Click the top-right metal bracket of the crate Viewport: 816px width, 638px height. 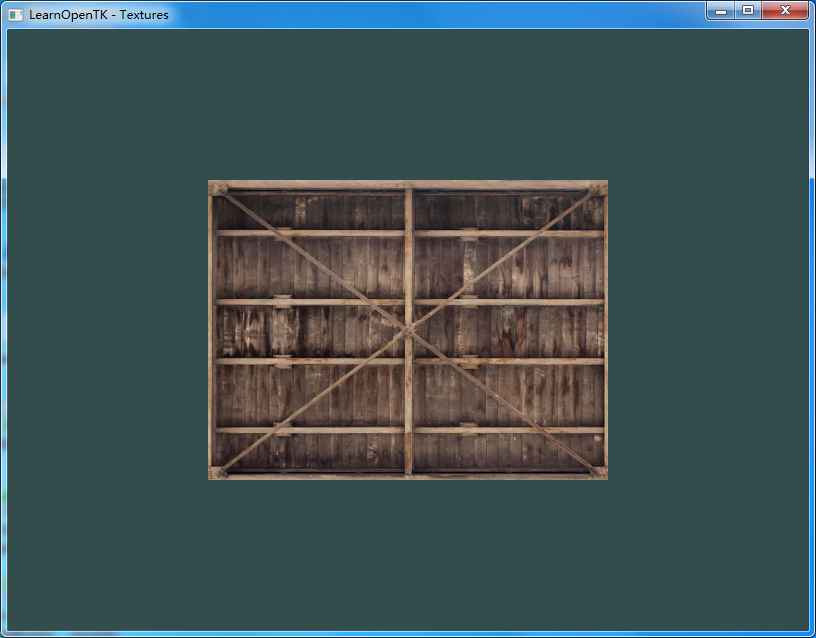tap(598, 188)
